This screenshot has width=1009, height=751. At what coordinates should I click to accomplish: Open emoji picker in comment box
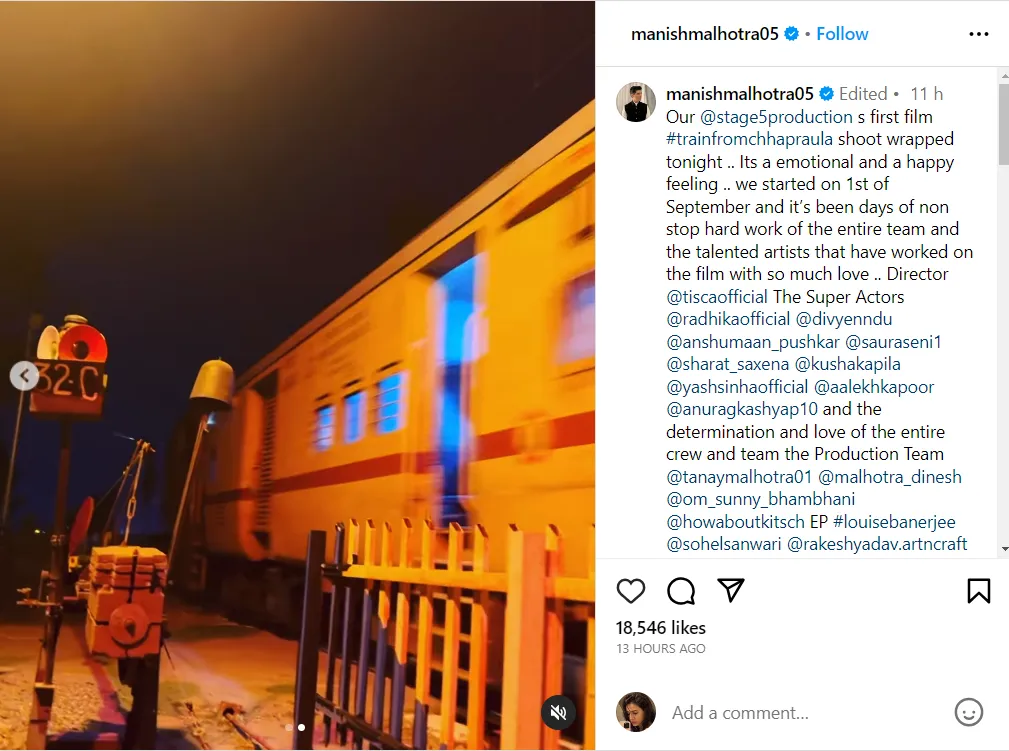click(x=968, y=712)
